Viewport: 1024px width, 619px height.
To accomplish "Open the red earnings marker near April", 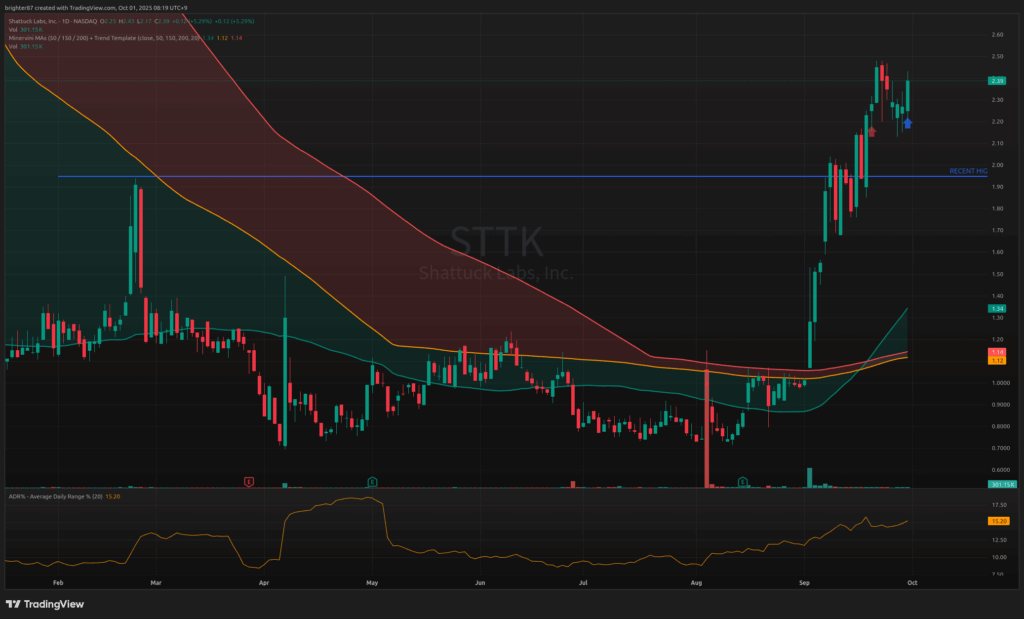I will (249, 482).
